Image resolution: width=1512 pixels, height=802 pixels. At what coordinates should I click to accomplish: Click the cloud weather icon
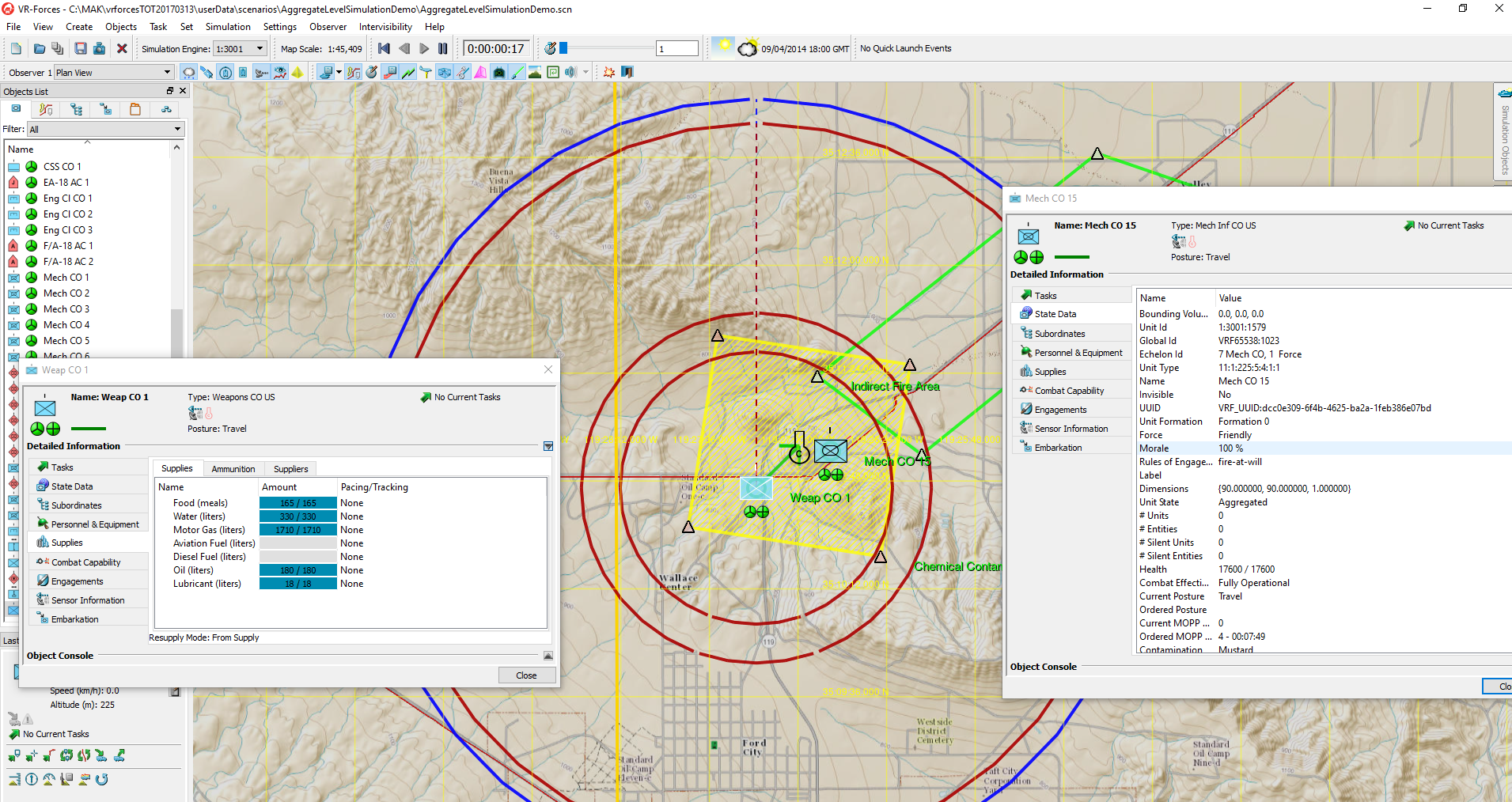[x=748, y=49]
